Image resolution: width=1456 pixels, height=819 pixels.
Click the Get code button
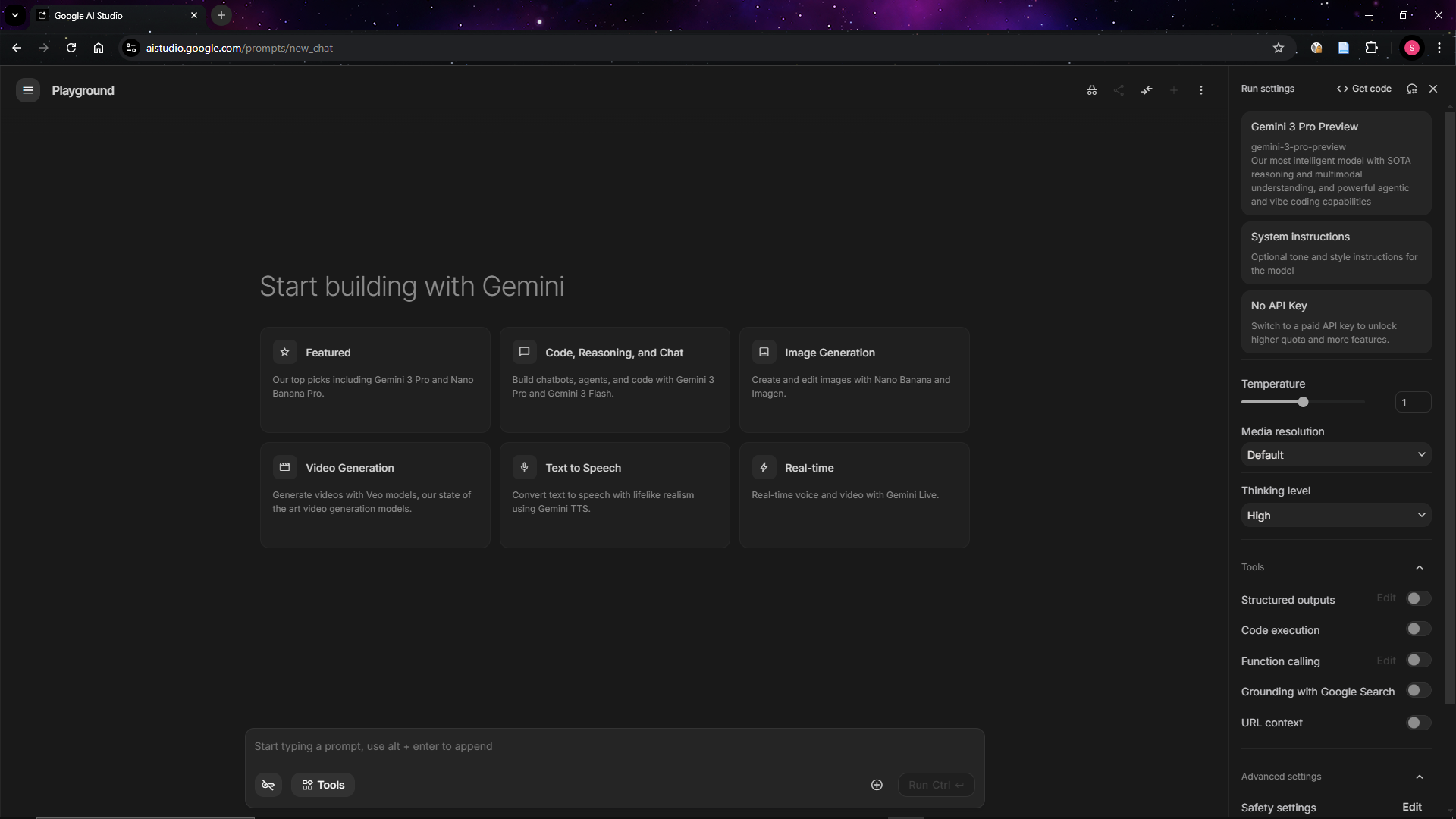(1364, 89)
